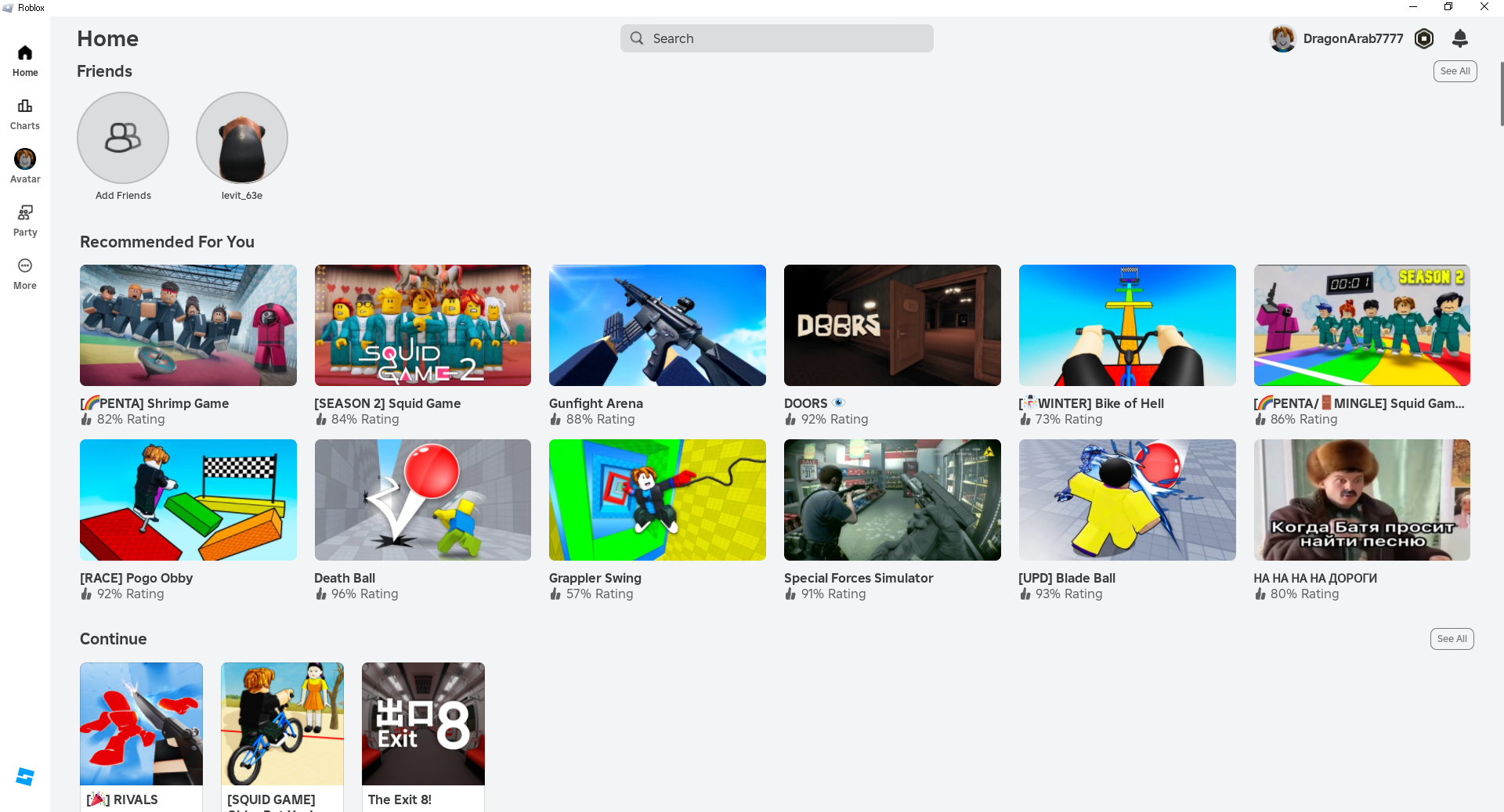Click See All for Friends
This screenshot has width=1504, height=812.
(1455, 71)
